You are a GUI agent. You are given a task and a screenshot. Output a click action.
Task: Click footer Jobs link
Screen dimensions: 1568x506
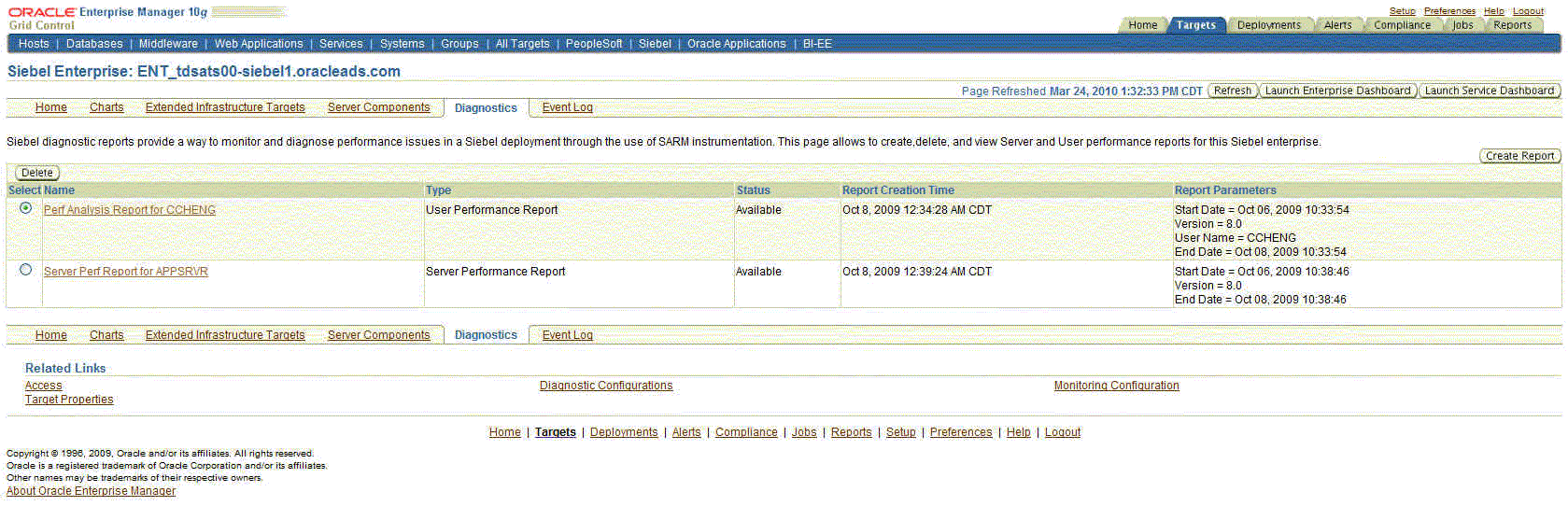(x=804, y=432)
